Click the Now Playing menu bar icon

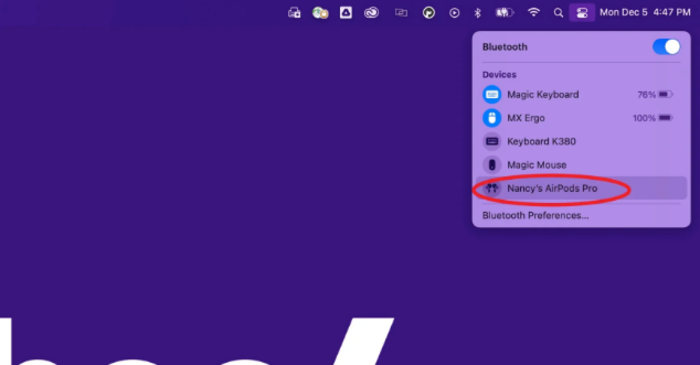[x=454, y=13]
